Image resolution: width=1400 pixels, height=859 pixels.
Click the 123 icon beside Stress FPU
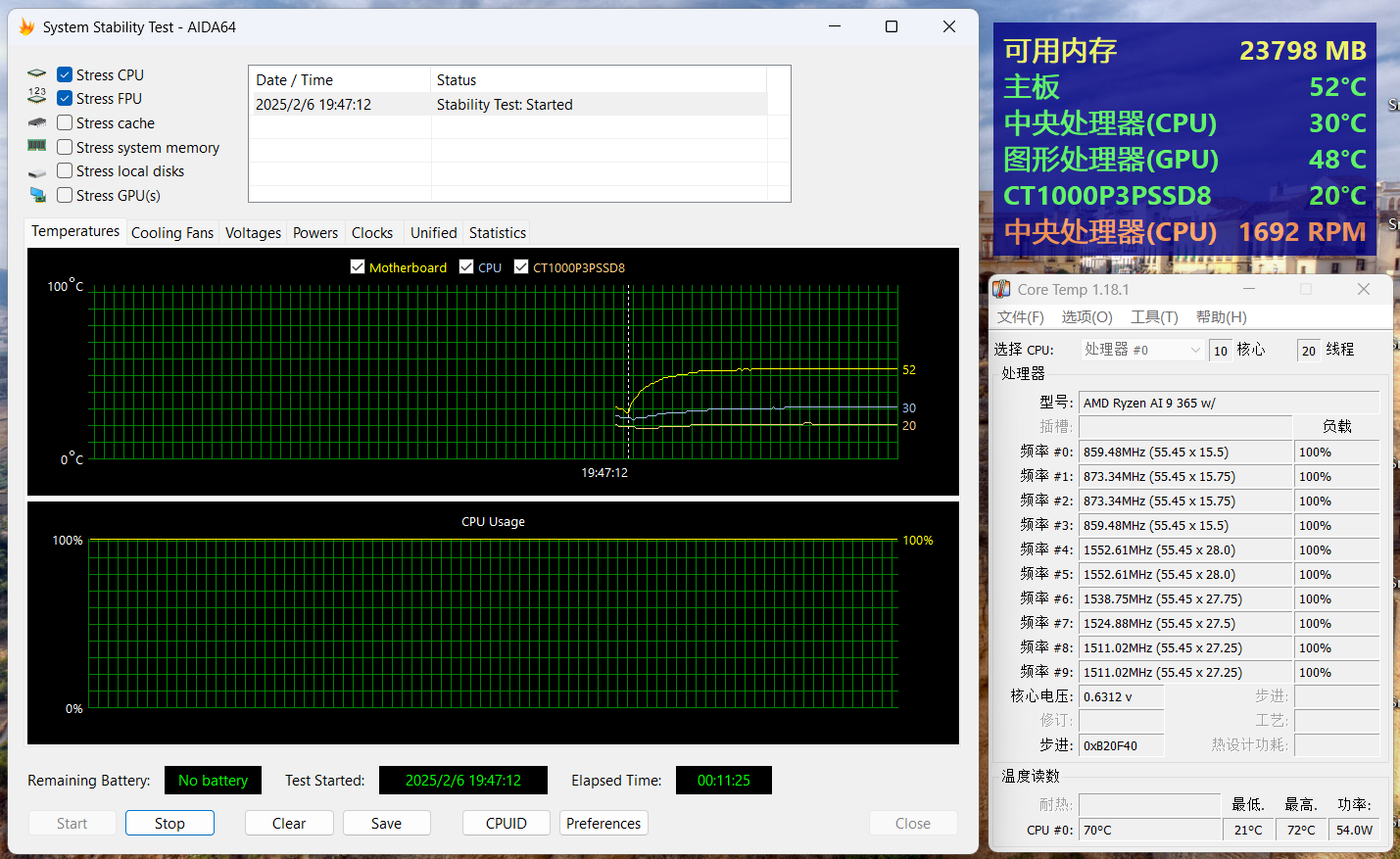[37, 96]
